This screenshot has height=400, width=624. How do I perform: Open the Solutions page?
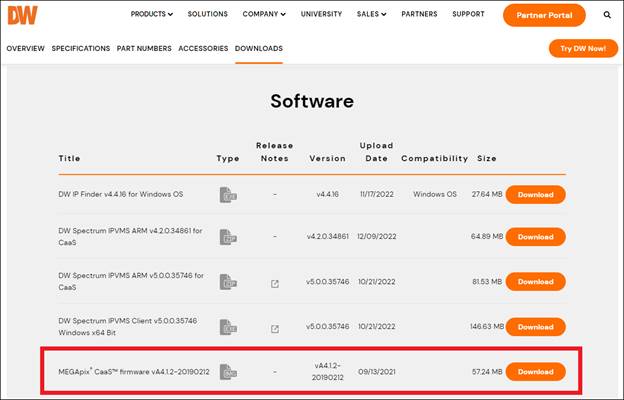tap(208, 14)
